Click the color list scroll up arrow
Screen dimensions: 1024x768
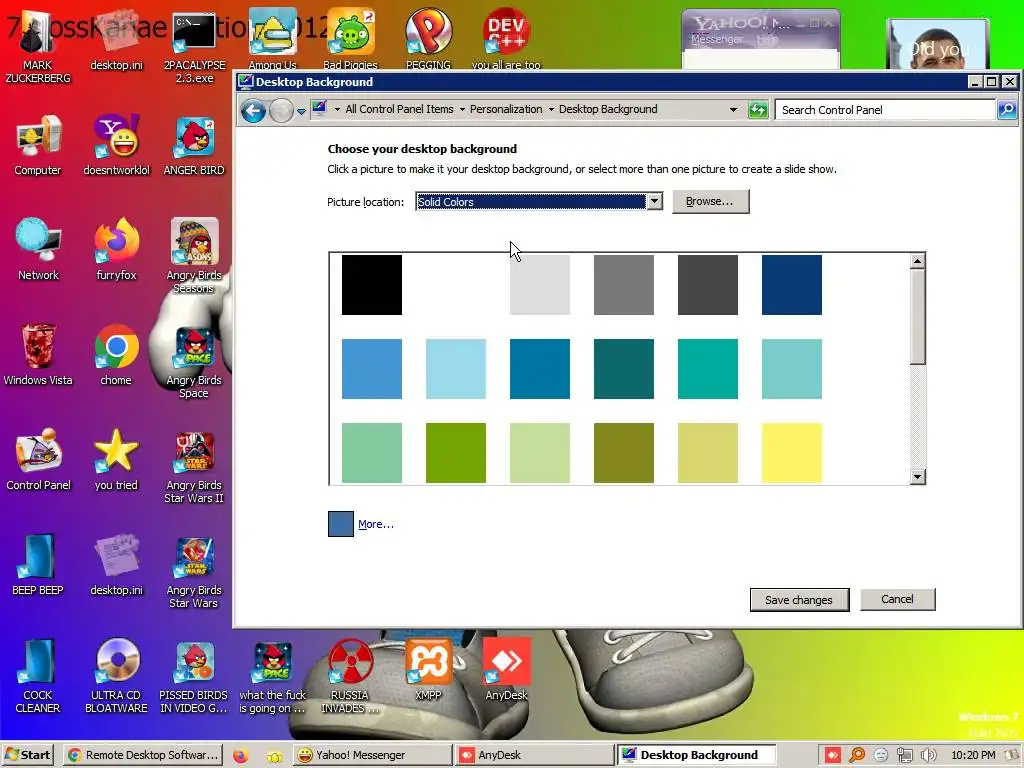tap(918, 261)
